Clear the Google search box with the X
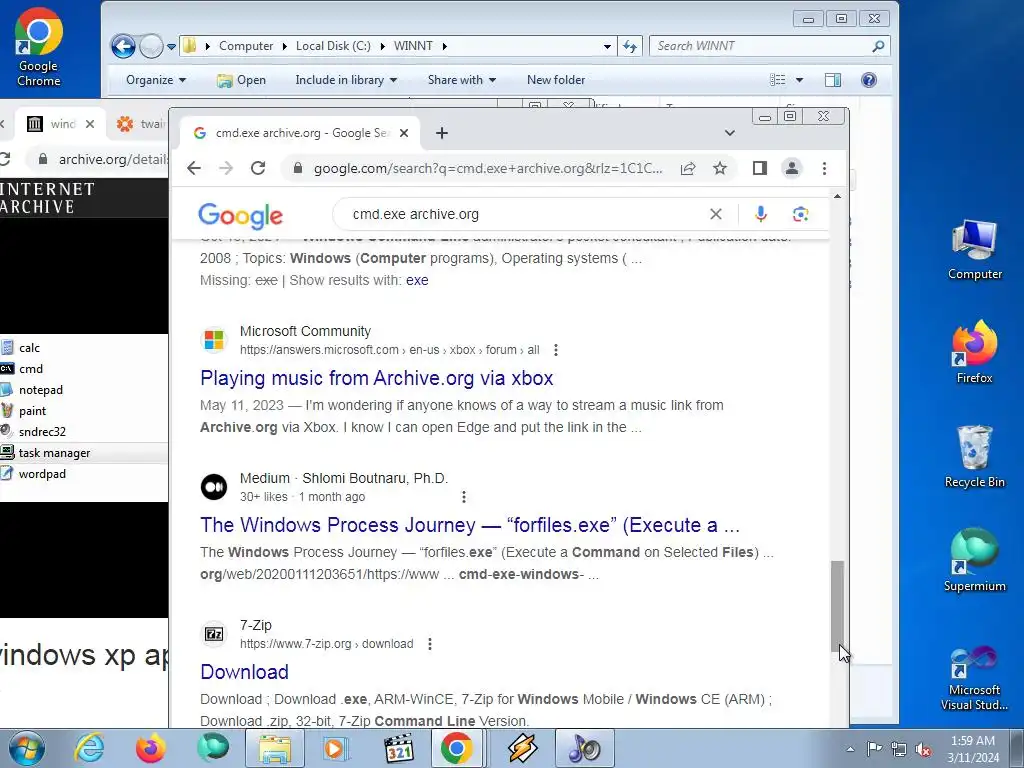This screenshot has height=768, width=1024. pyautogui.click(x=716, y=214)
